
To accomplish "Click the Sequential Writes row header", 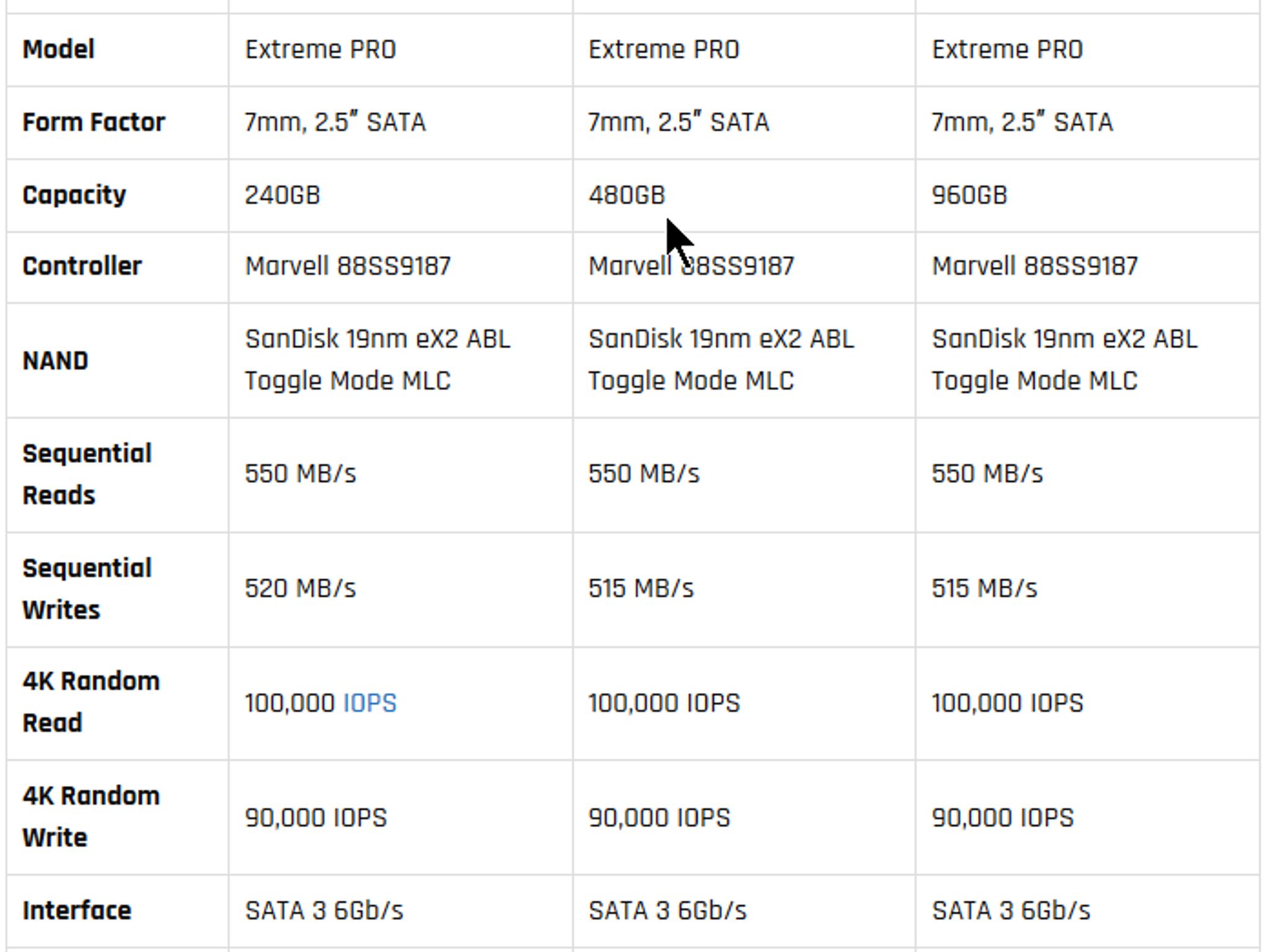I will coord(87,589).
